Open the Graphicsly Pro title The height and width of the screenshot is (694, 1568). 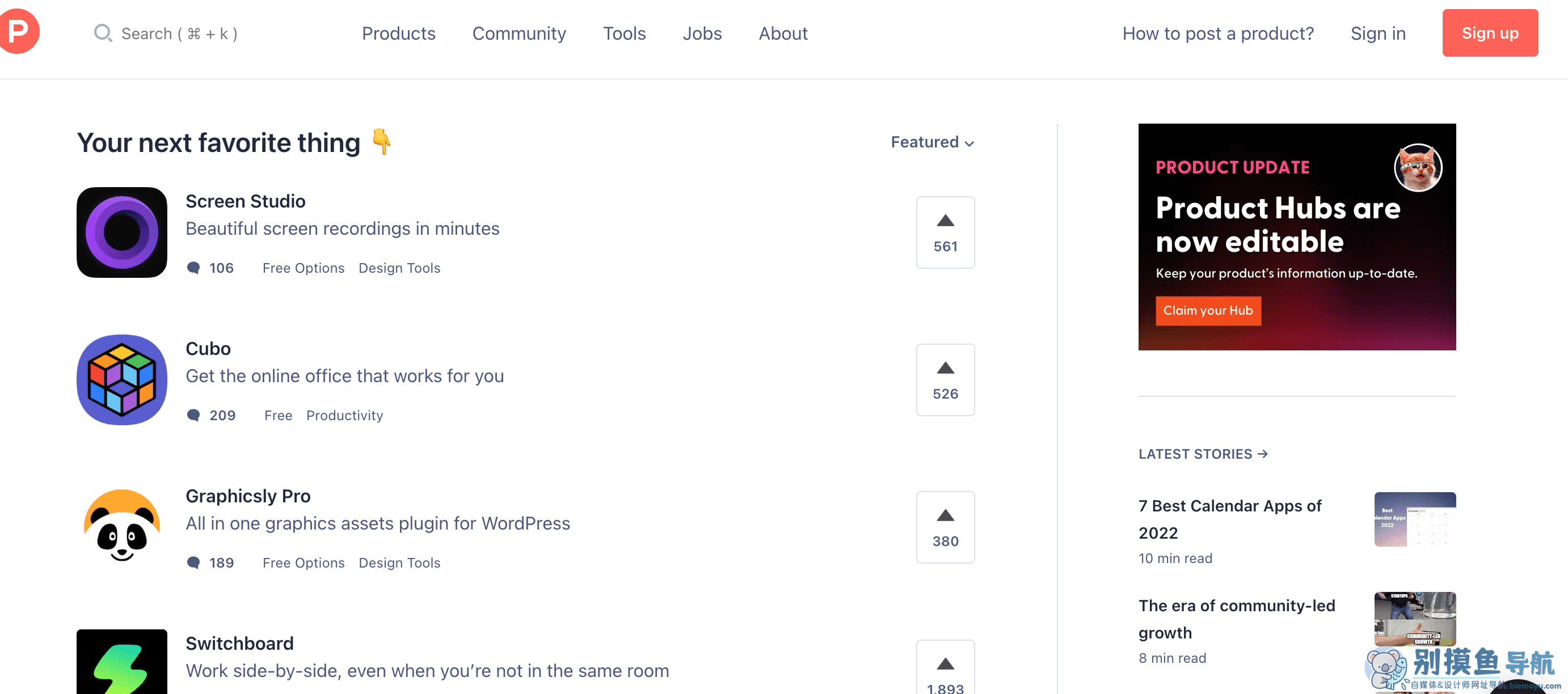[x=248, y=496]
